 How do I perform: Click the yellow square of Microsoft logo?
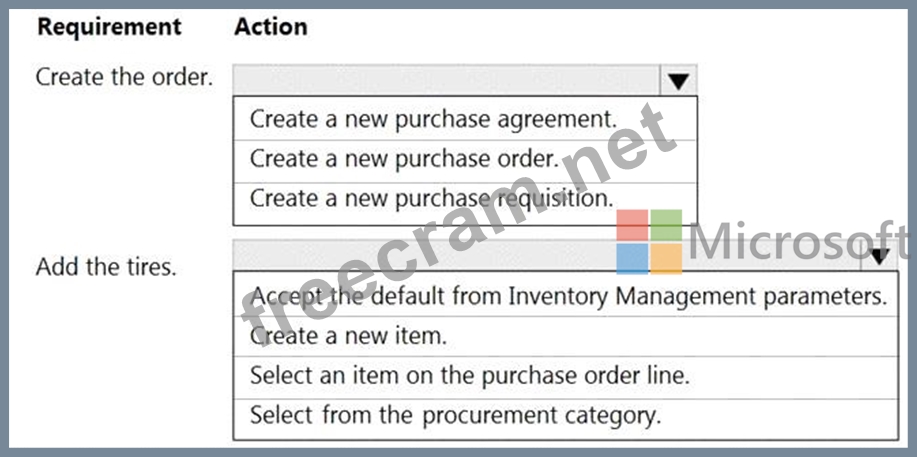[666, 258]
